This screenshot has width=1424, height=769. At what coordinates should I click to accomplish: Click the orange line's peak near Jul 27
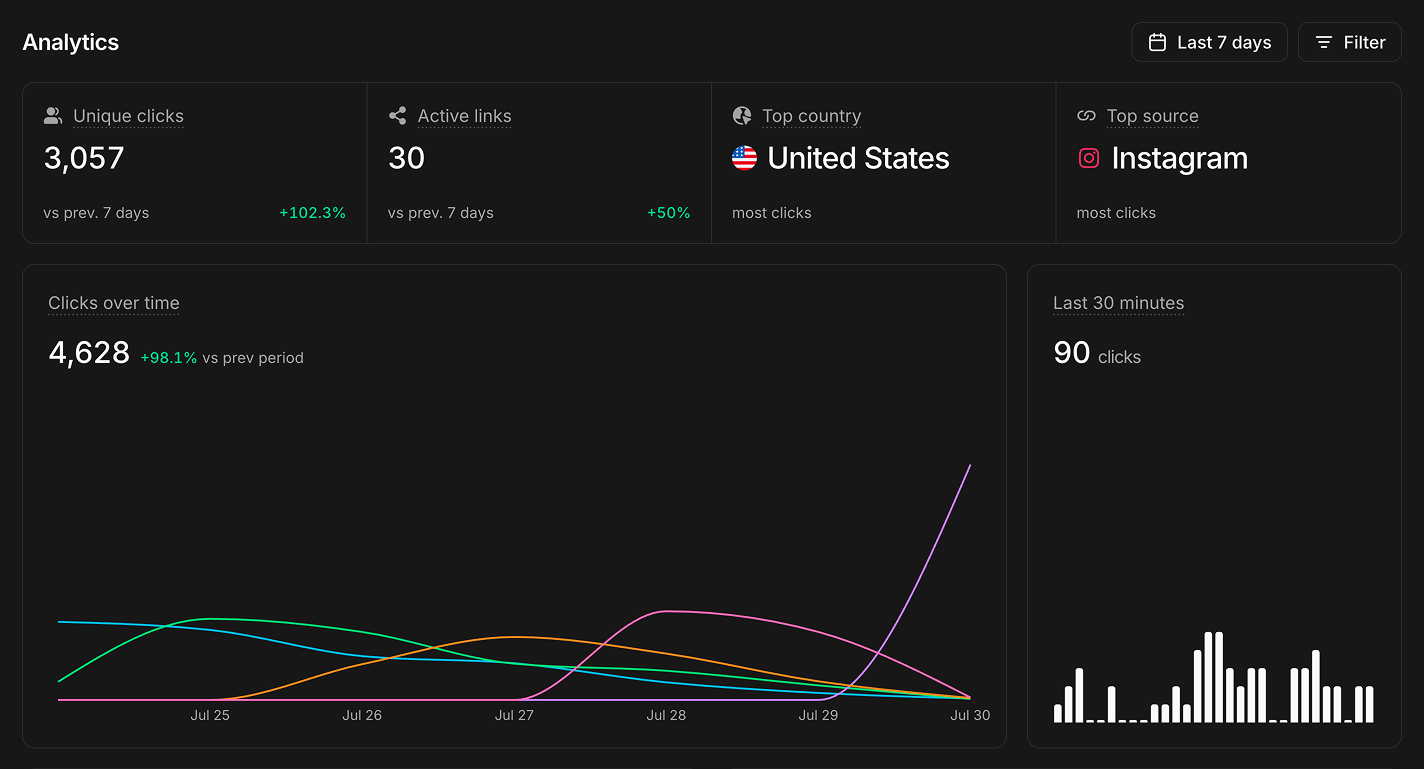click(515, 636)
